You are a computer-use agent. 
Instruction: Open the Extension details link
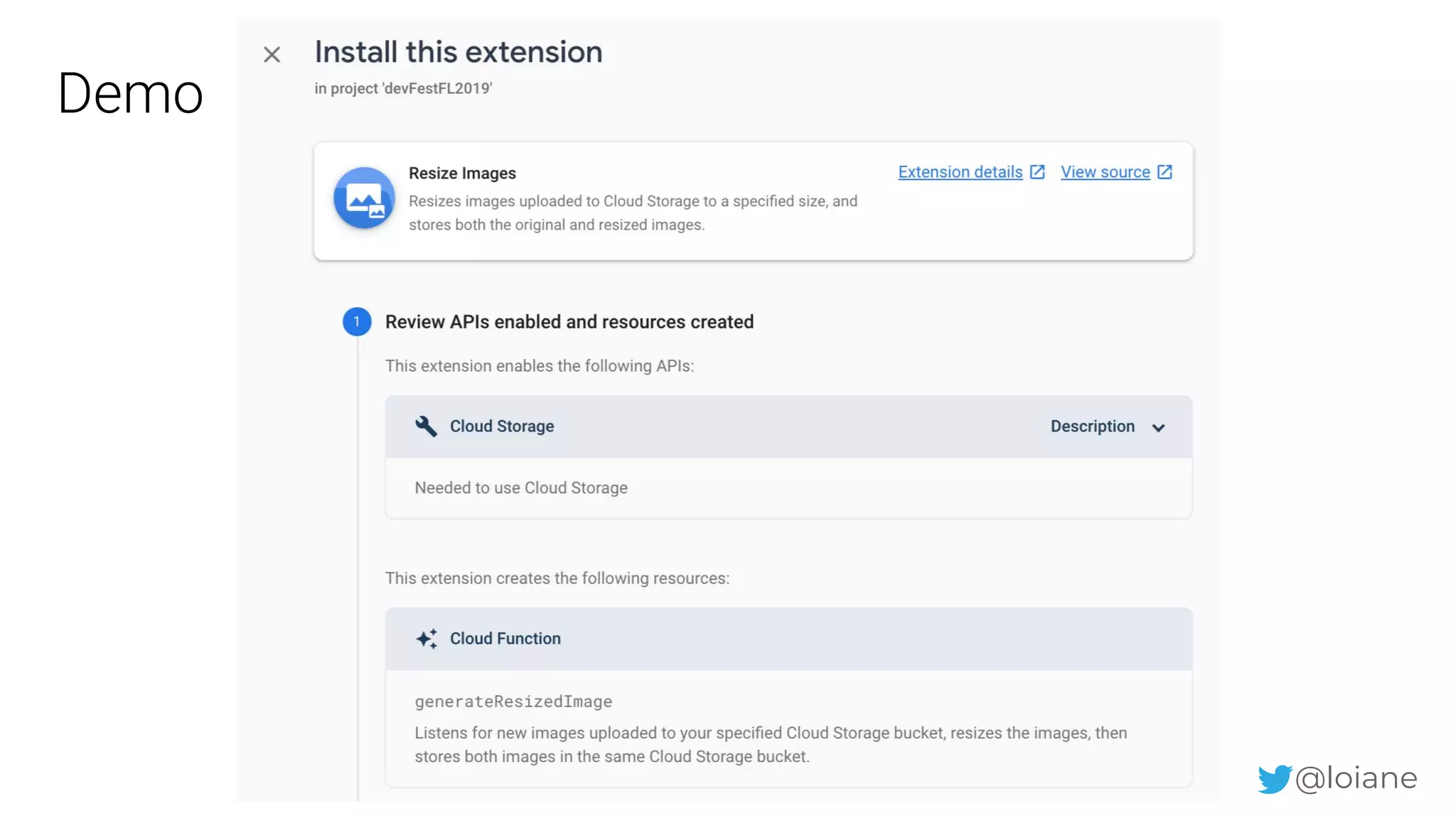(x=960, y=172)
